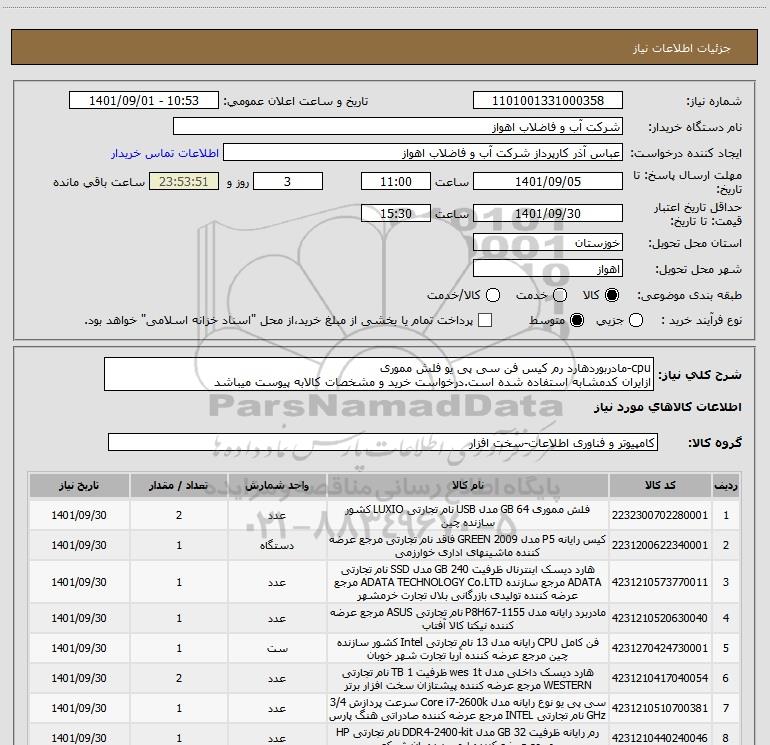Click the goods group field سخت افزار
The width and height of the screenshot is (770, 745).
383,442
